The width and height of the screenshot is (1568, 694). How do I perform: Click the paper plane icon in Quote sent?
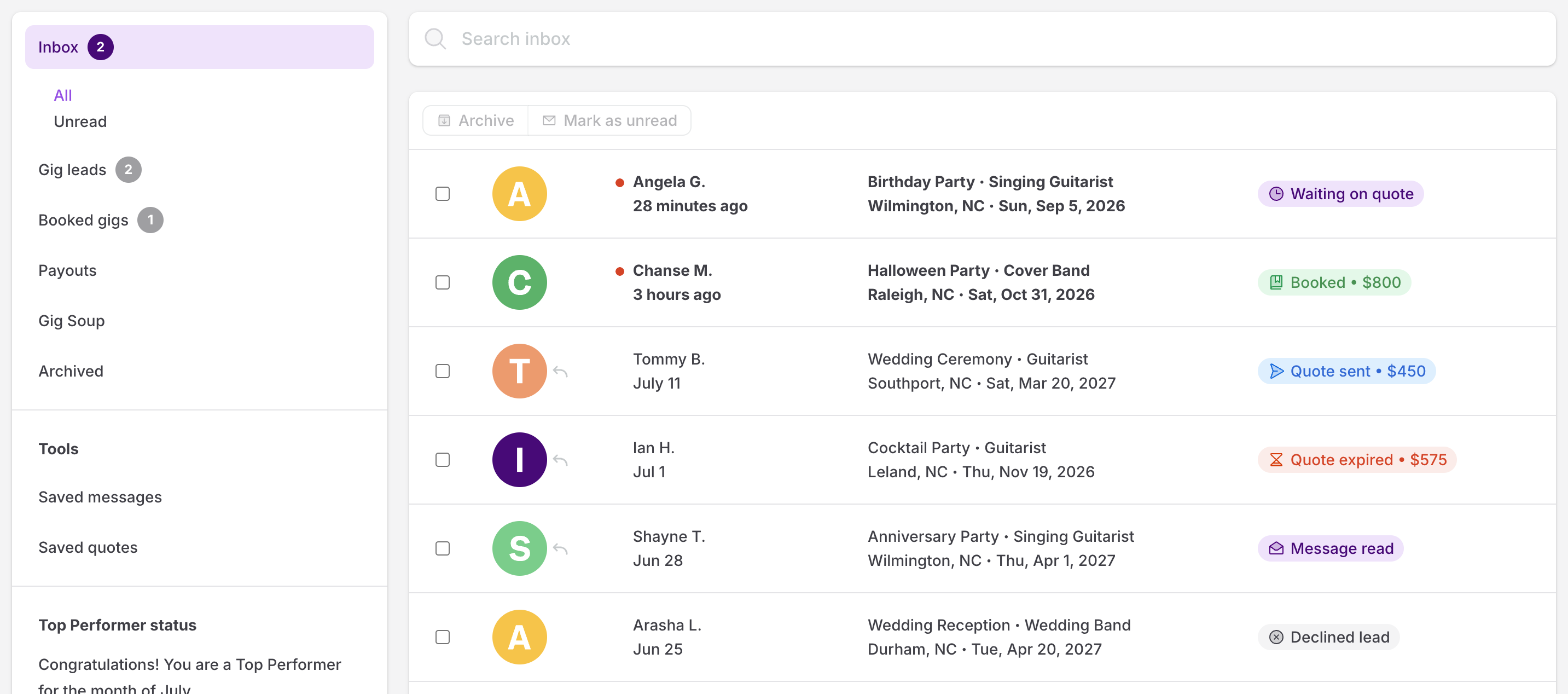(x=1276, y=371)
